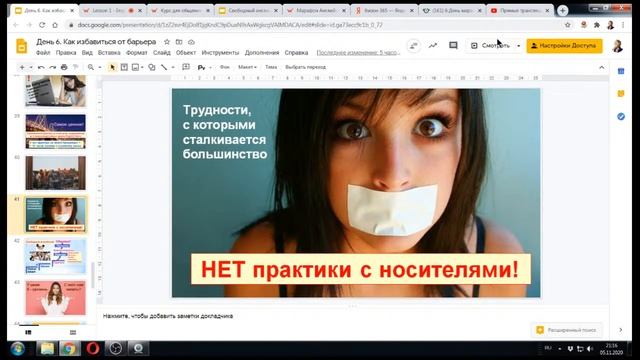Open Opera browser from taskbar

point(93,349)
